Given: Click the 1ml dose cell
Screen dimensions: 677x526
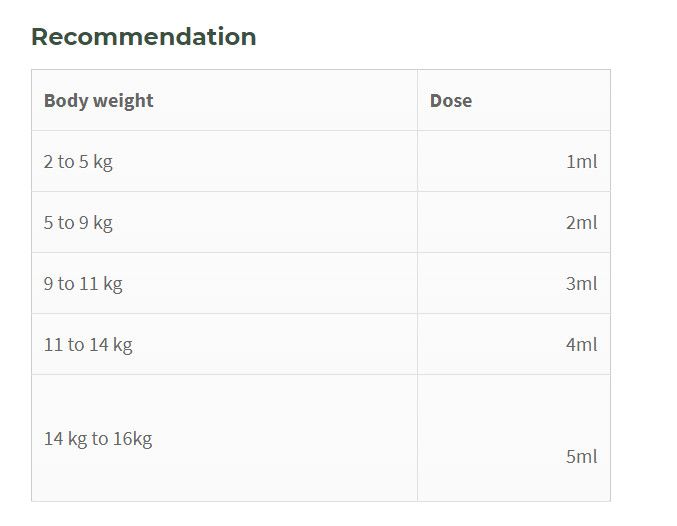Looking at the screenshot, I should 514,161.
